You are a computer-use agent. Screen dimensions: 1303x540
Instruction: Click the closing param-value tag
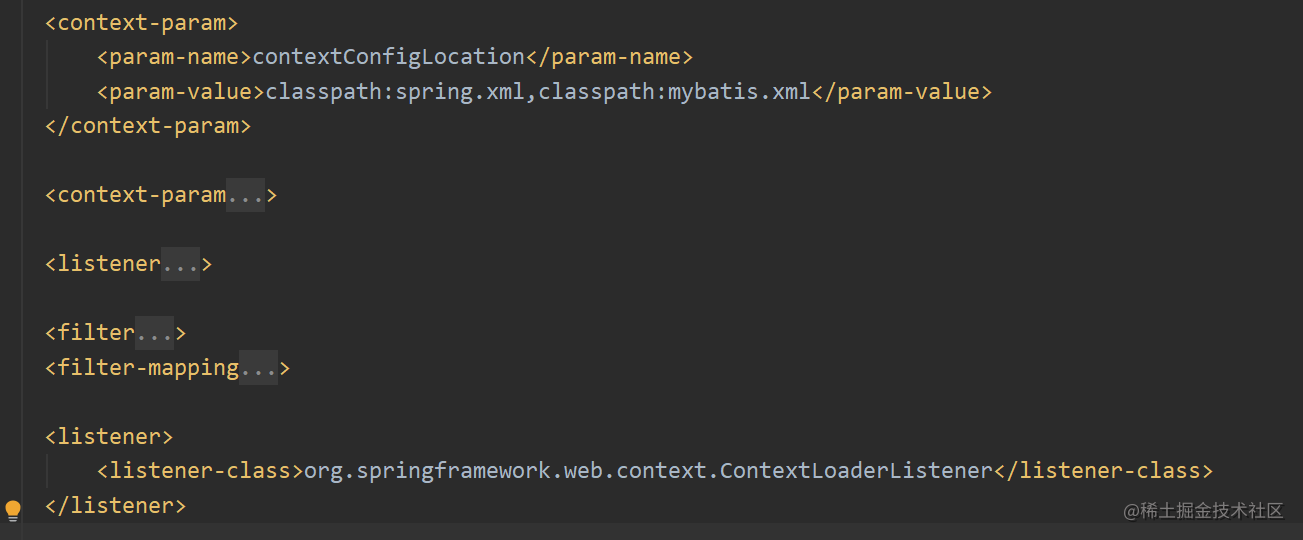[901, 92]
